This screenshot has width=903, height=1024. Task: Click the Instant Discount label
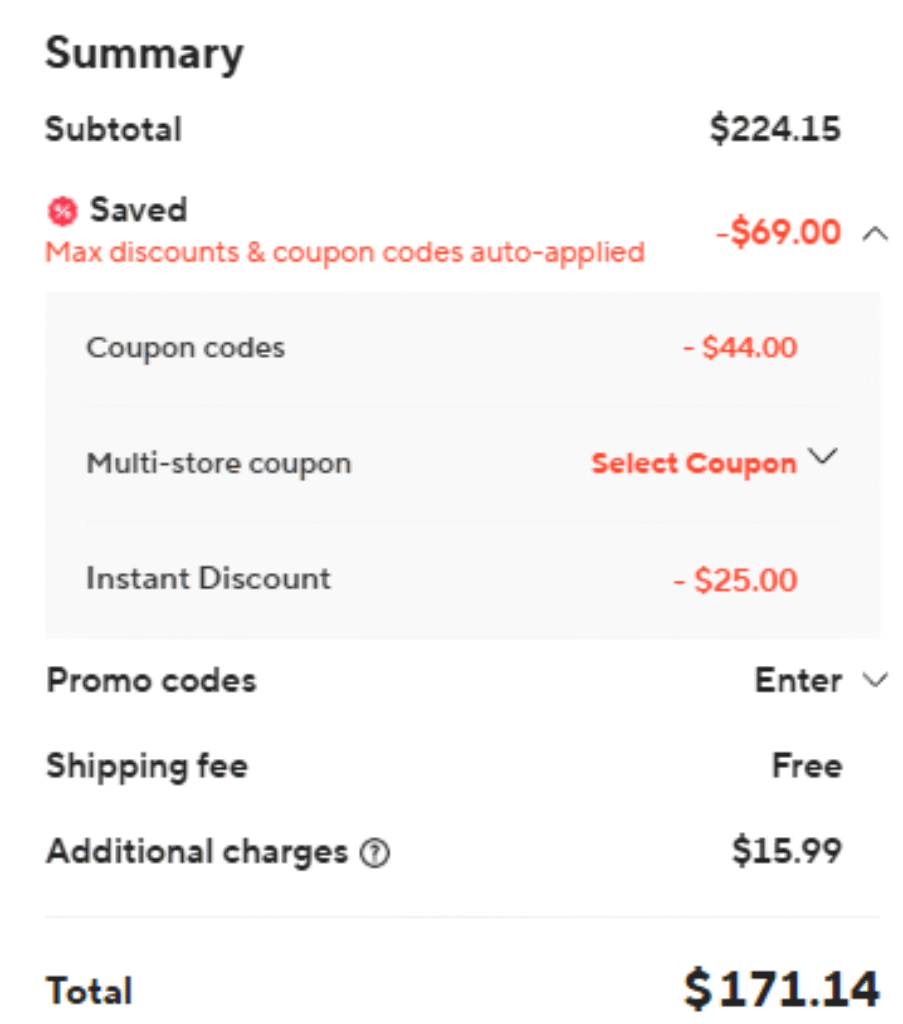coord(208,579)
